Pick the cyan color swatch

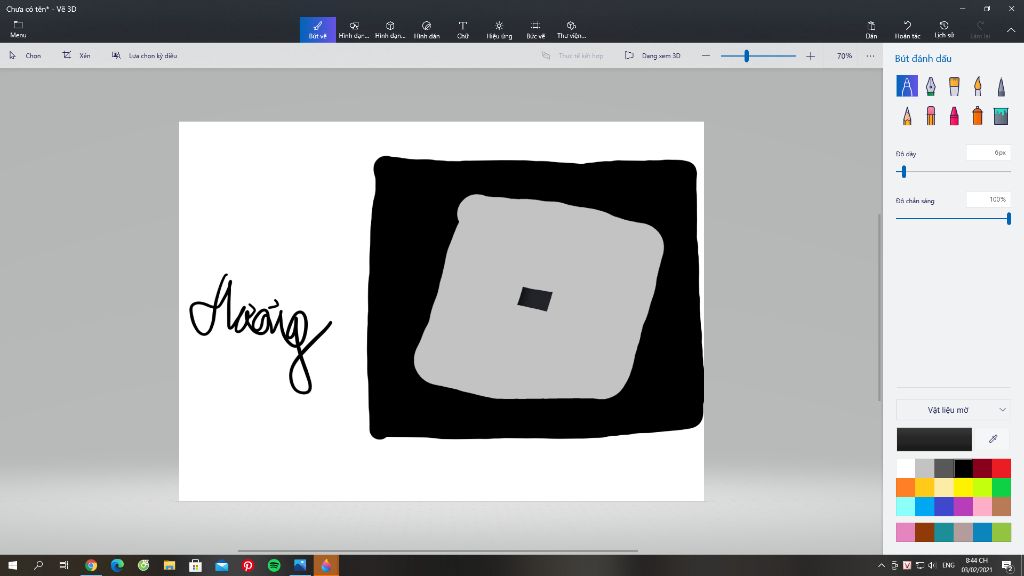[905, 506]
